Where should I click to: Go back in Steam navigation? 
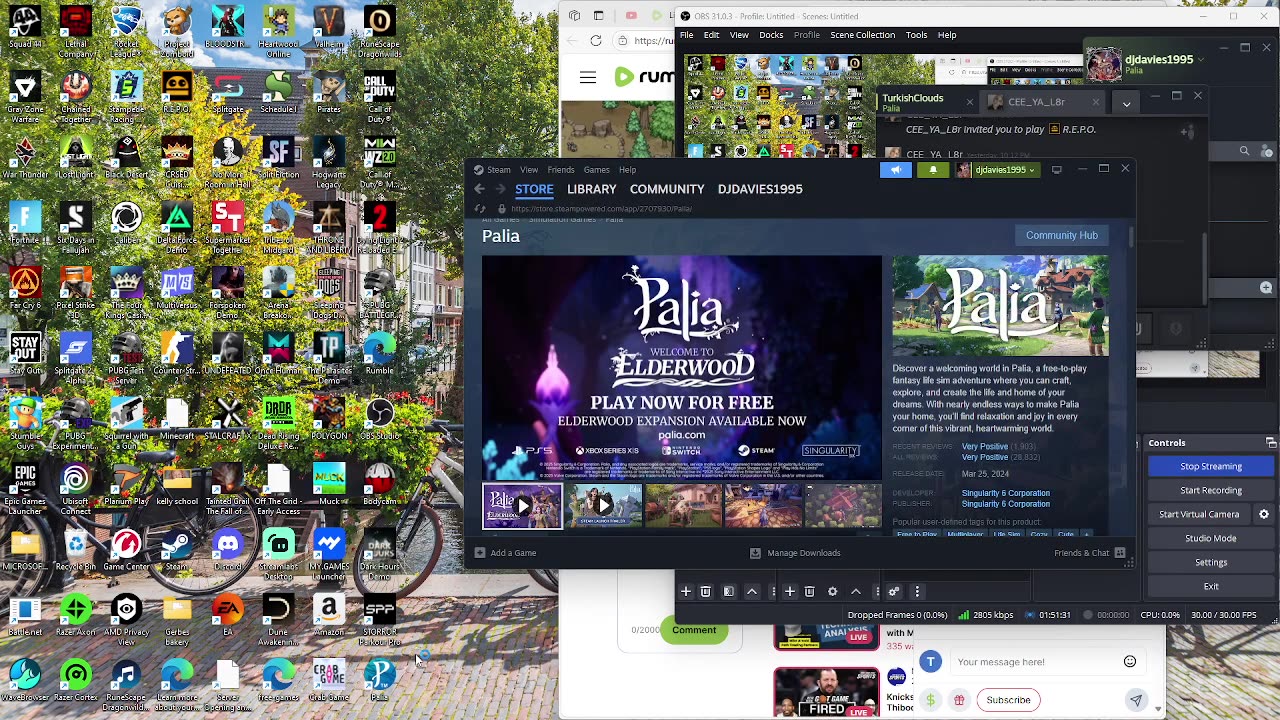(480, 189)
